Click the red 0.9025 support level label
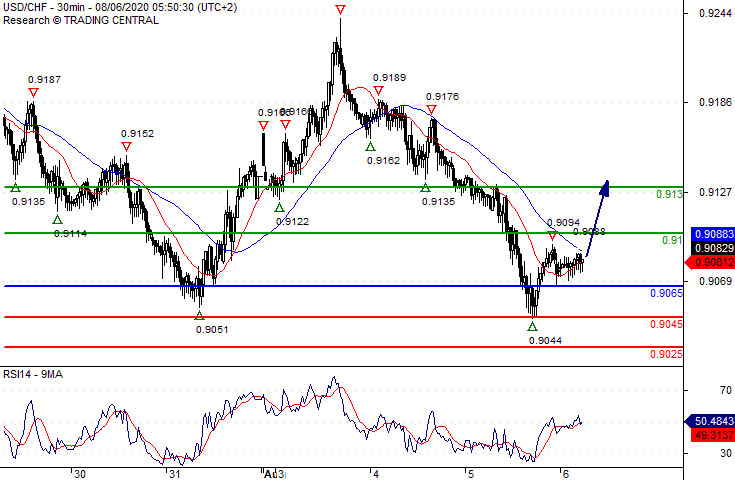 point(666,354)
